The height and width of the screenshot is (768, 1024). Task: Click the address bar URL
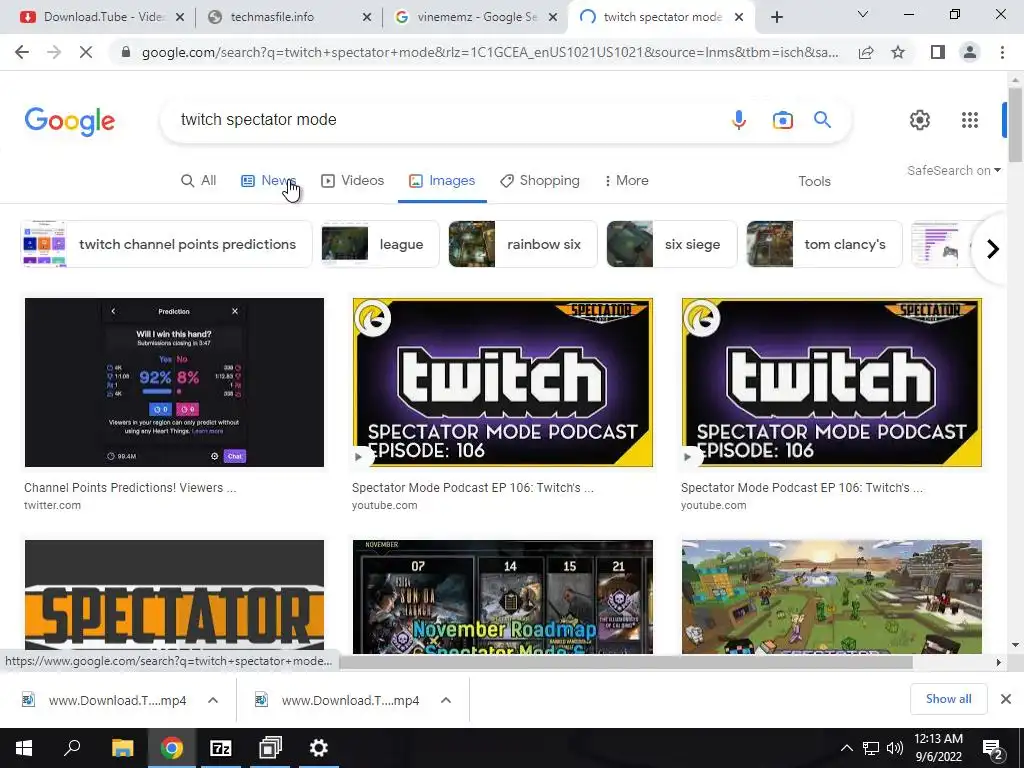point(490,52)
